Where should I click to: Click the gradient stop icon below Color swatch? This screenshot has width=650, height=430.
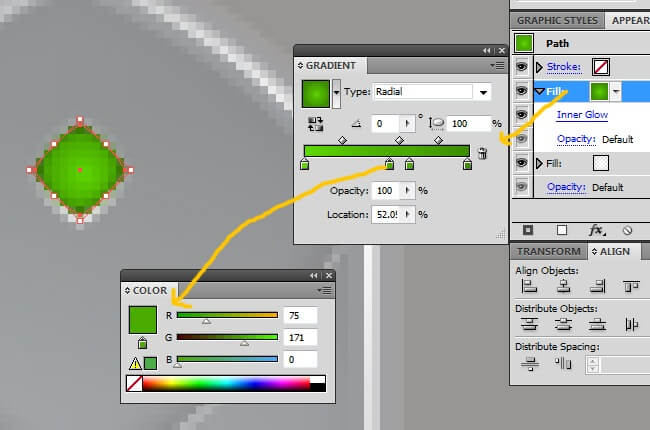point(142,343)
